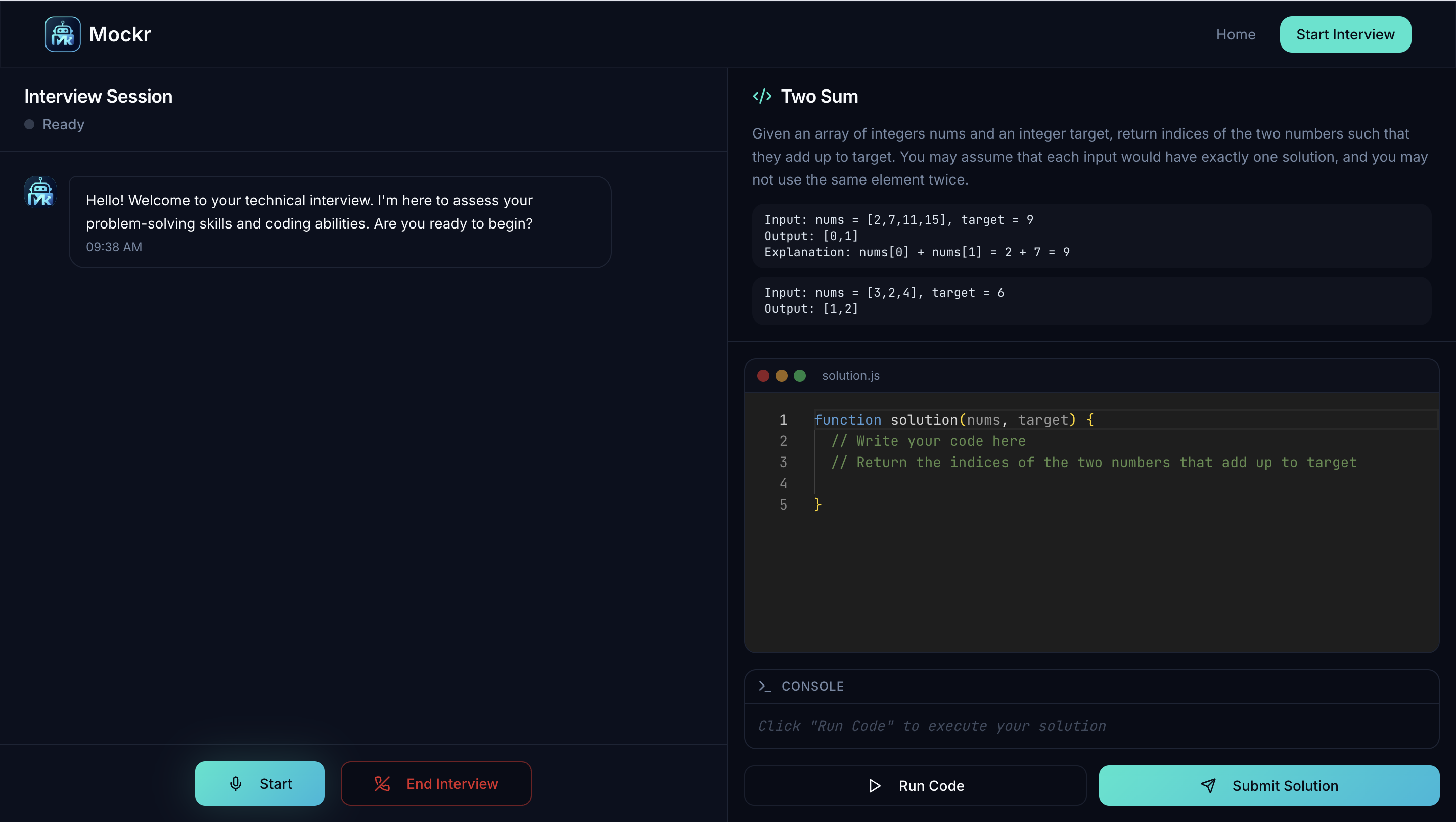The width and height of the screenshot is (1456, 822).
Task: Click the Mockr brand name text
Action: 120,34
